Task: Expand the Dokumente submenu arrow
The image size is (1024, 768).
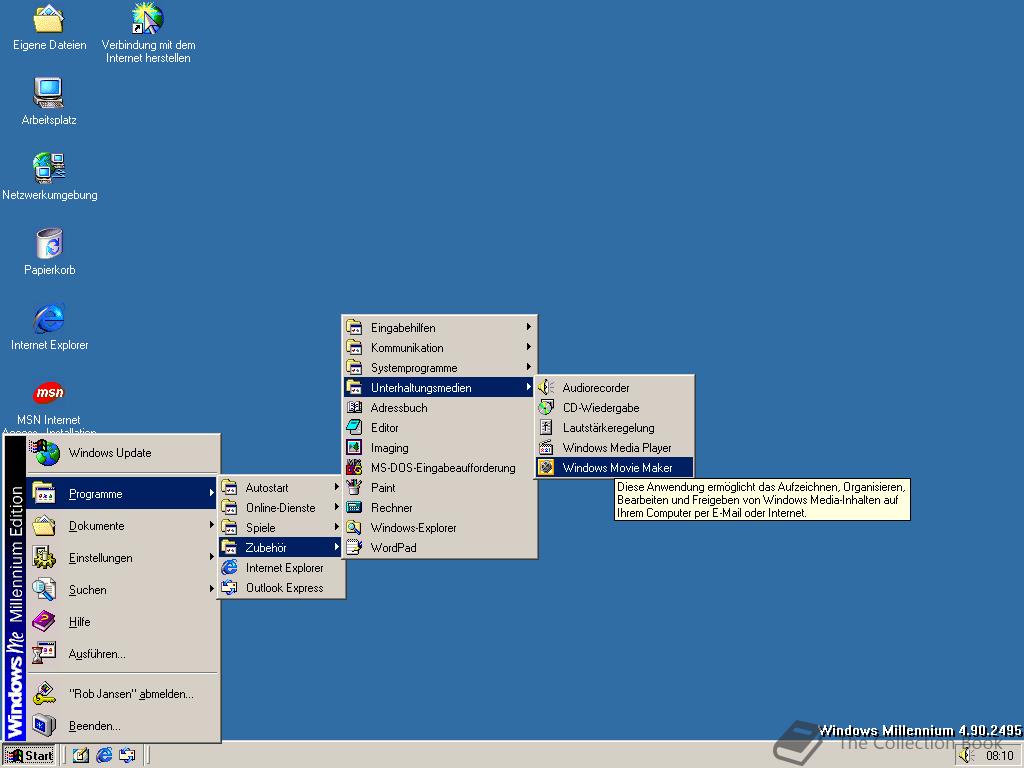Action: 212,525
